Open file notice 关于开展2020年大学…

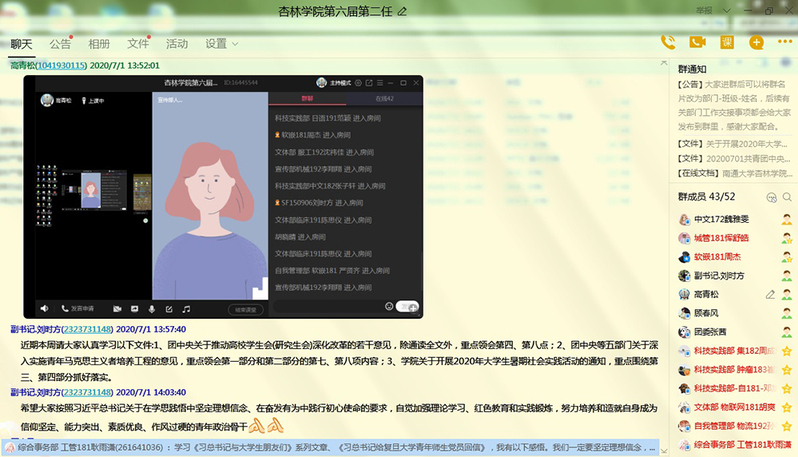click(x=734, y=144)
